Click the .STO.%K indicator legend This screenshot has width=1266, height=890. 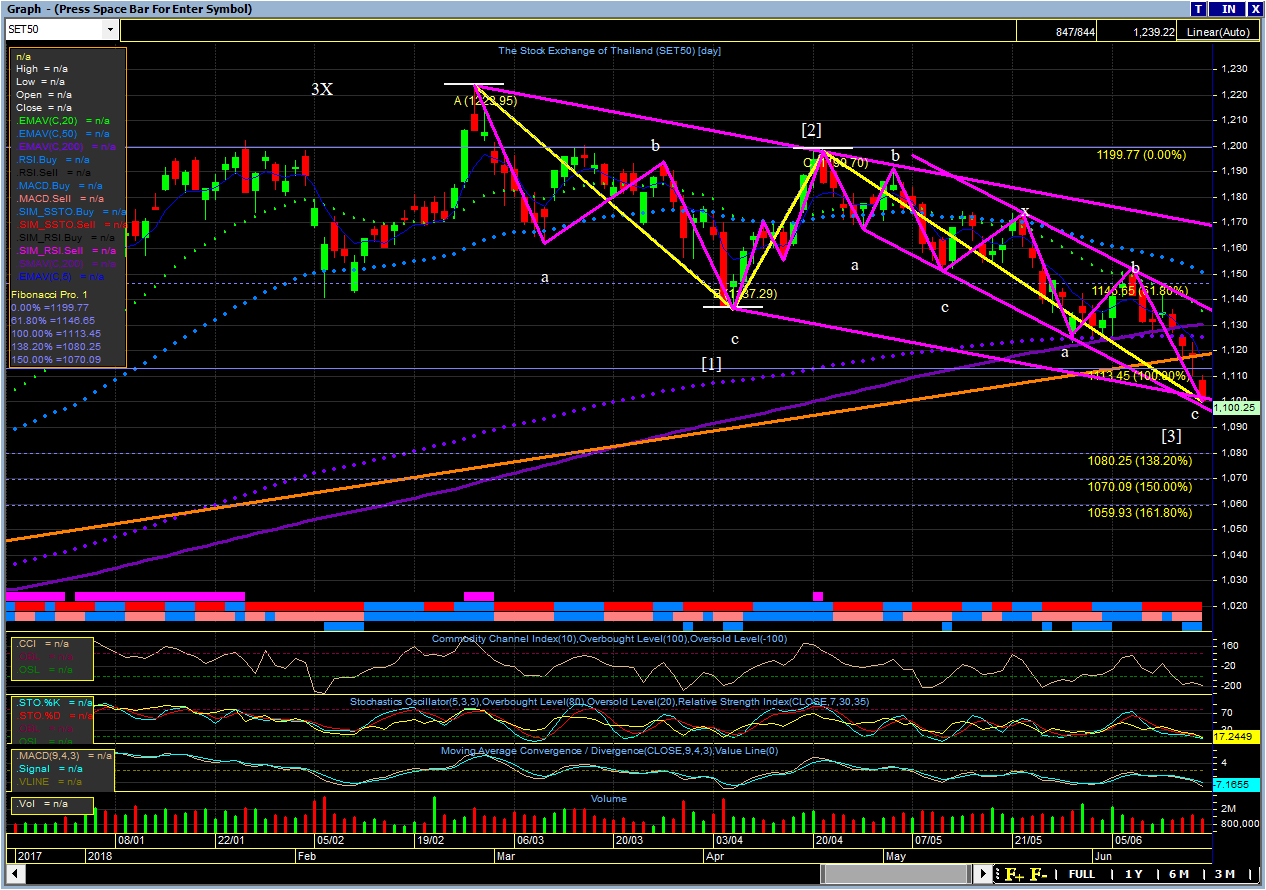tap(53, 703)
